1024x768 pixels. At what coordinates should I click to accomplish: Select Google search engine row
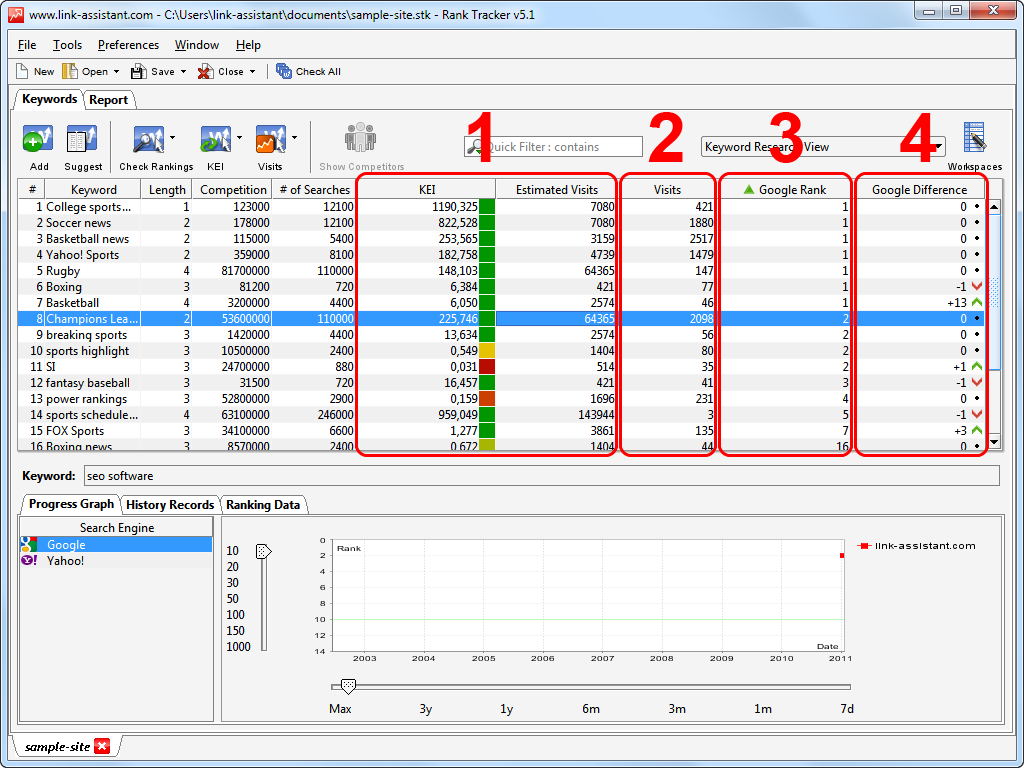tap(116, 545)
